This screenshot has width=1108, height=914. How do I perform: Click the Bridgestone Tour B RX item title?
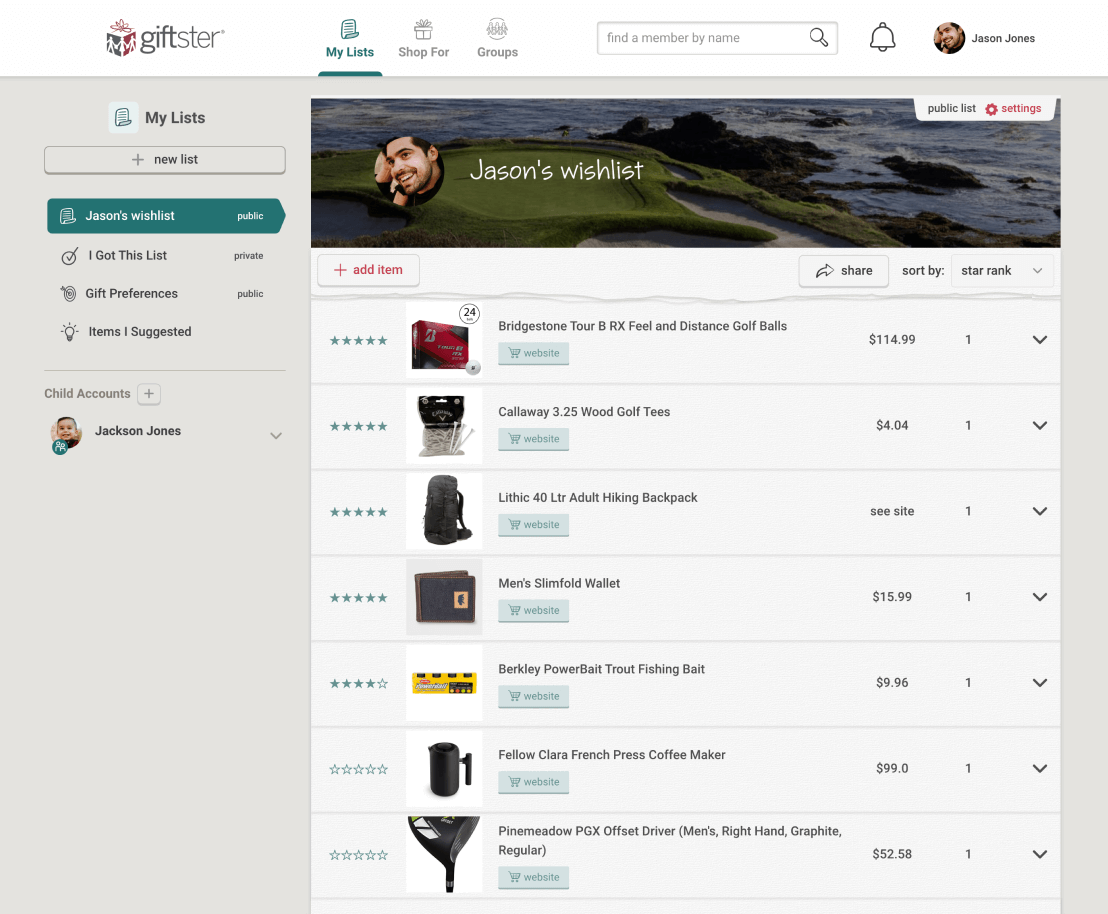pyautogui.click(x=642, y=326)
